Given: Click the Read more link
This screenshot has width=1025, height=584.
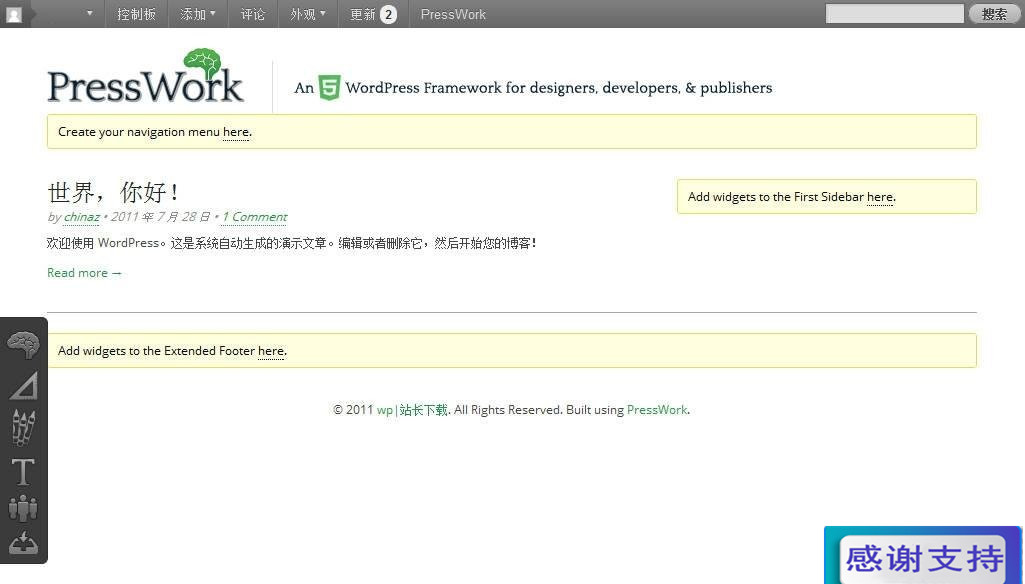Looking at the screenshot, I should point(84,273).
